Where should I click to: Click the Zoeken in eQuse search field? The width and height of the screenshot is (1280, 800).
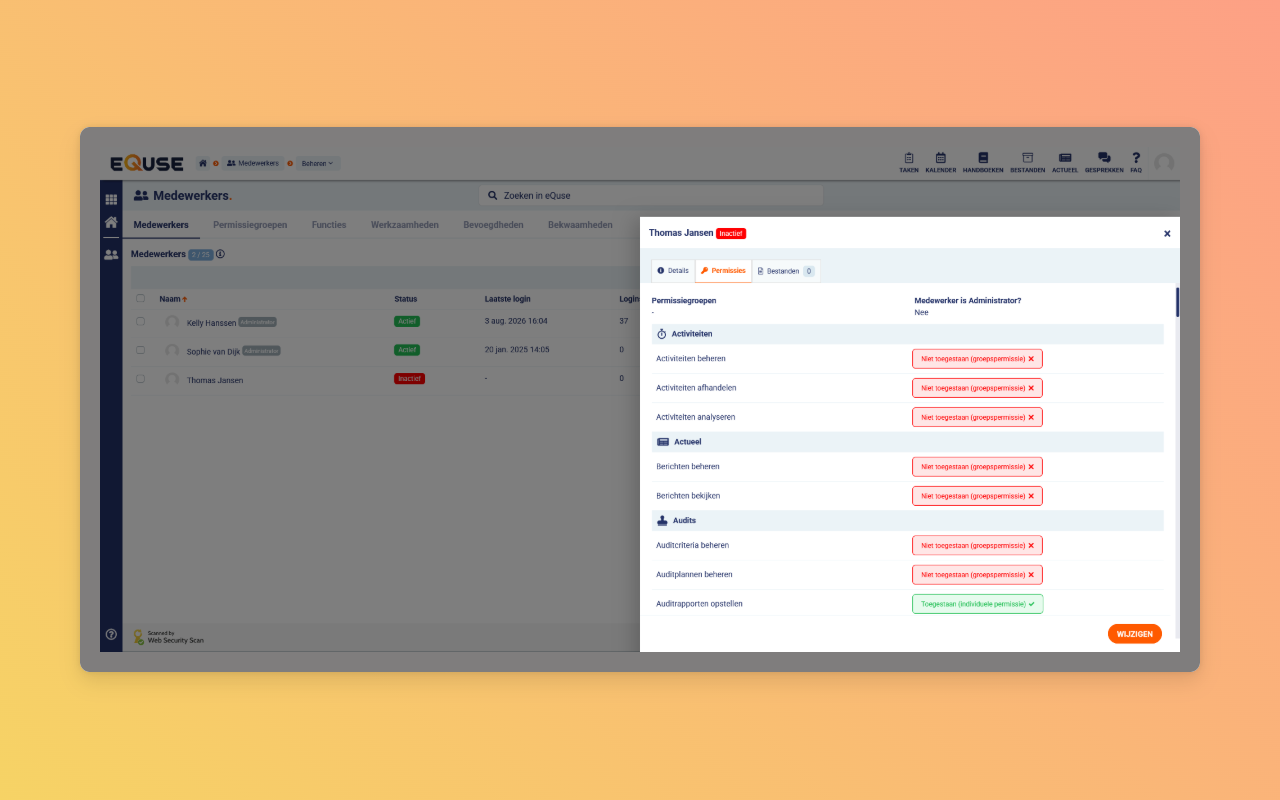click(x=651, y=195)
